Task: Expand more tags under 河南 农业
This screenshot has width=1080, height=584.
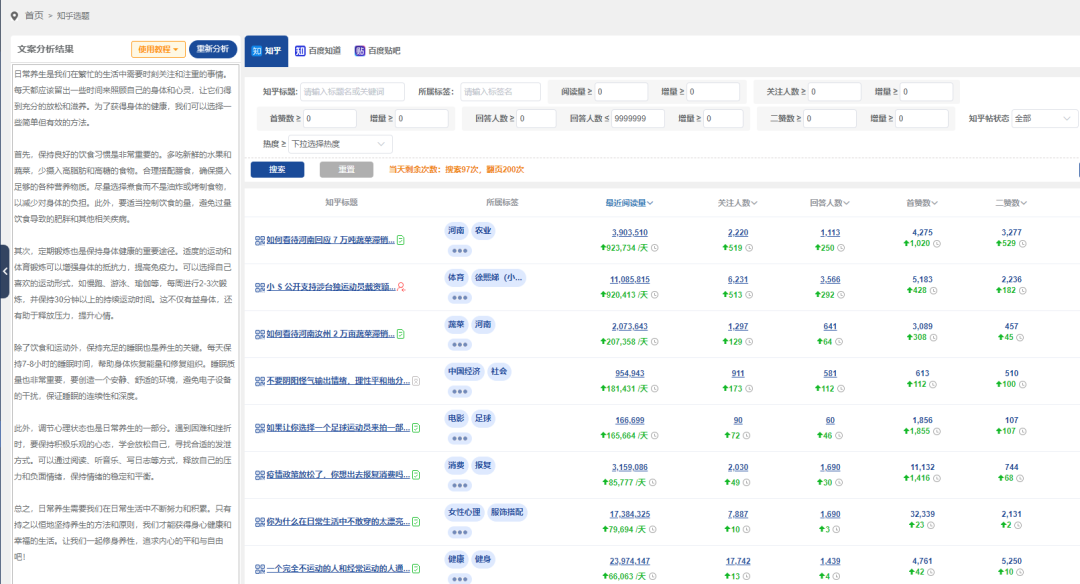Action: pyautogui.click(x=459, y=251)
